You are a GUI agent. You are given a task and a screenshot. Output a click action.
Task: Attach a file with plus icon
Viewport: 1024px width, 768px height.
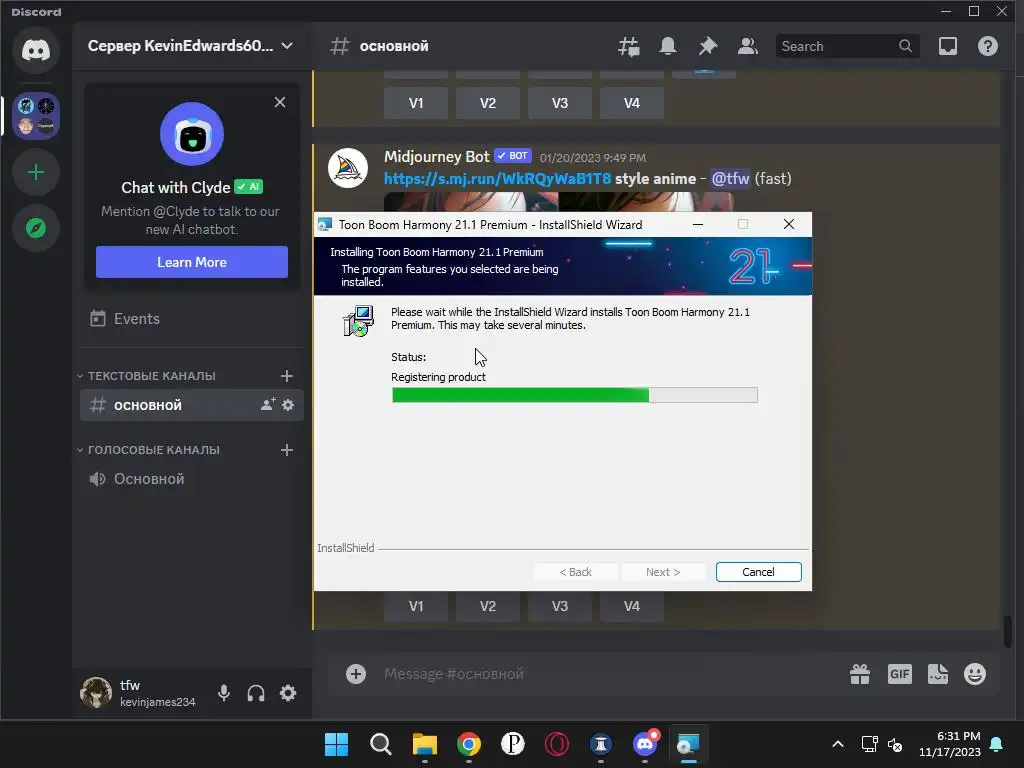pos(356,674)
